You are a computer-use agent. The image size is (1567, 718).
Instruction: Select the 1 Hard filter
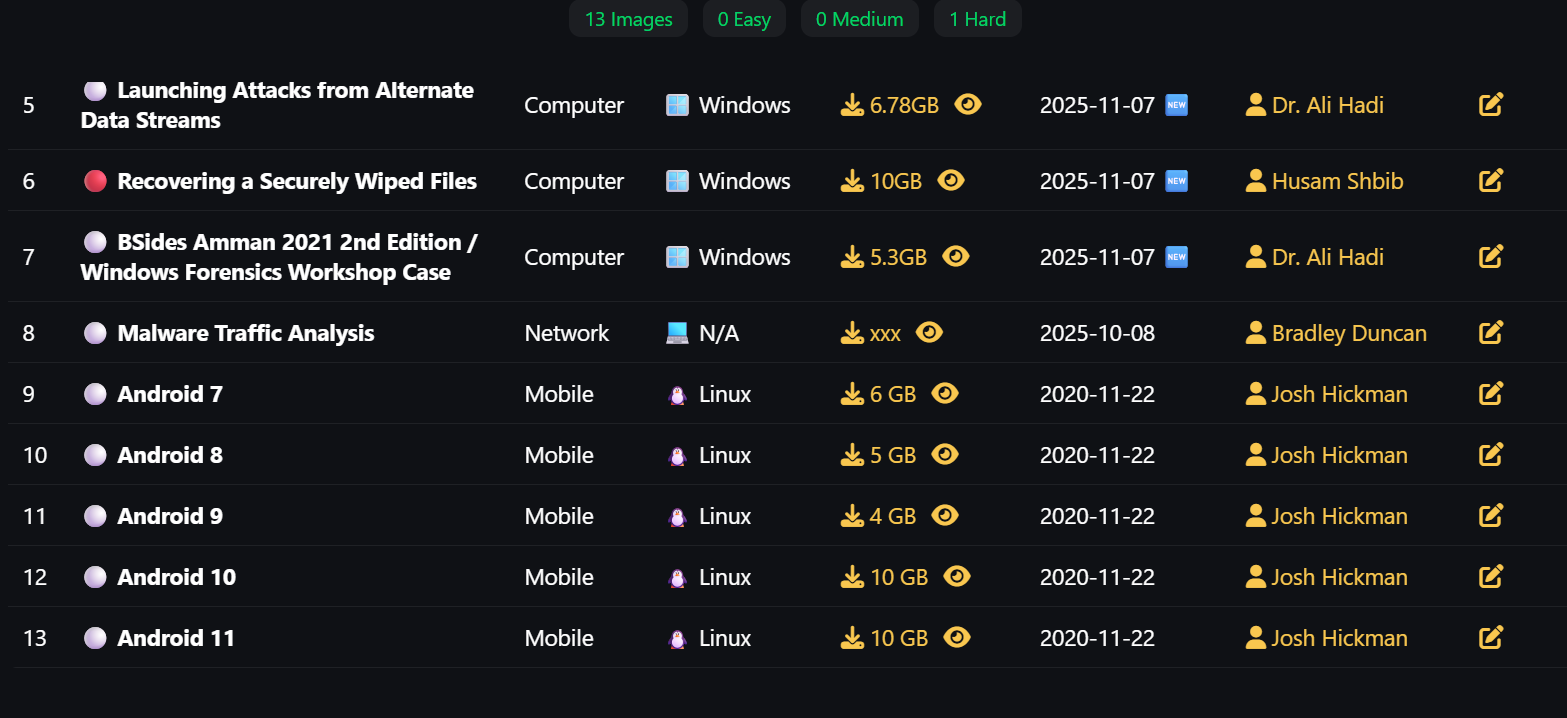(x=977, y=18)
